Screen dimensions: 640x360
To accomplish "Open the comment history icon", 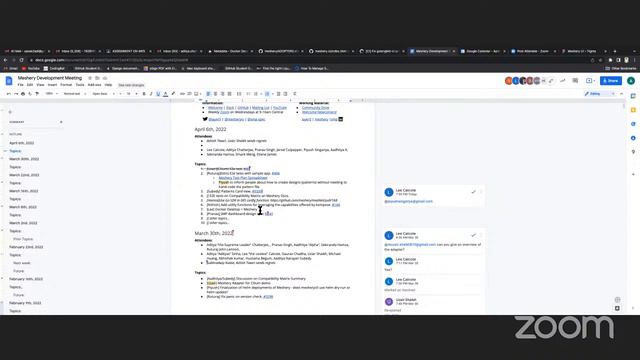I will (575, 81).
